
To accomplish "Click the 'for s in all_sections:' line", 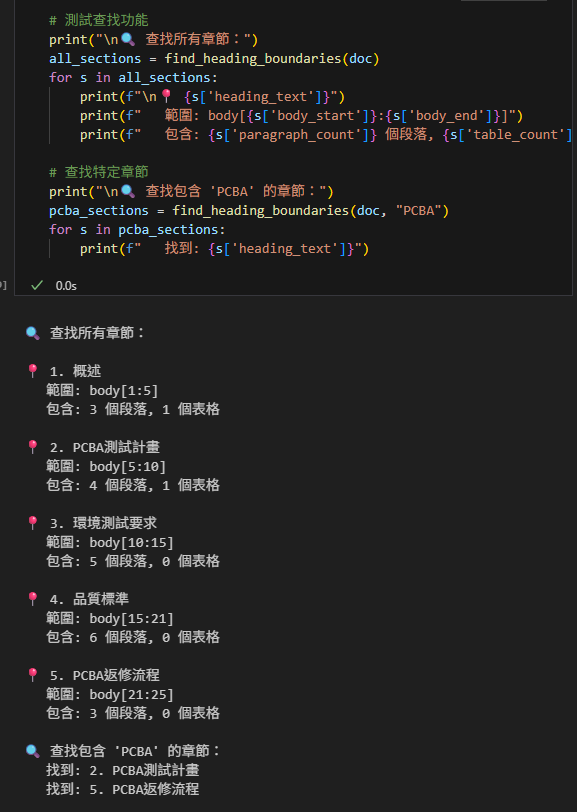I will [x=134, y=78].
